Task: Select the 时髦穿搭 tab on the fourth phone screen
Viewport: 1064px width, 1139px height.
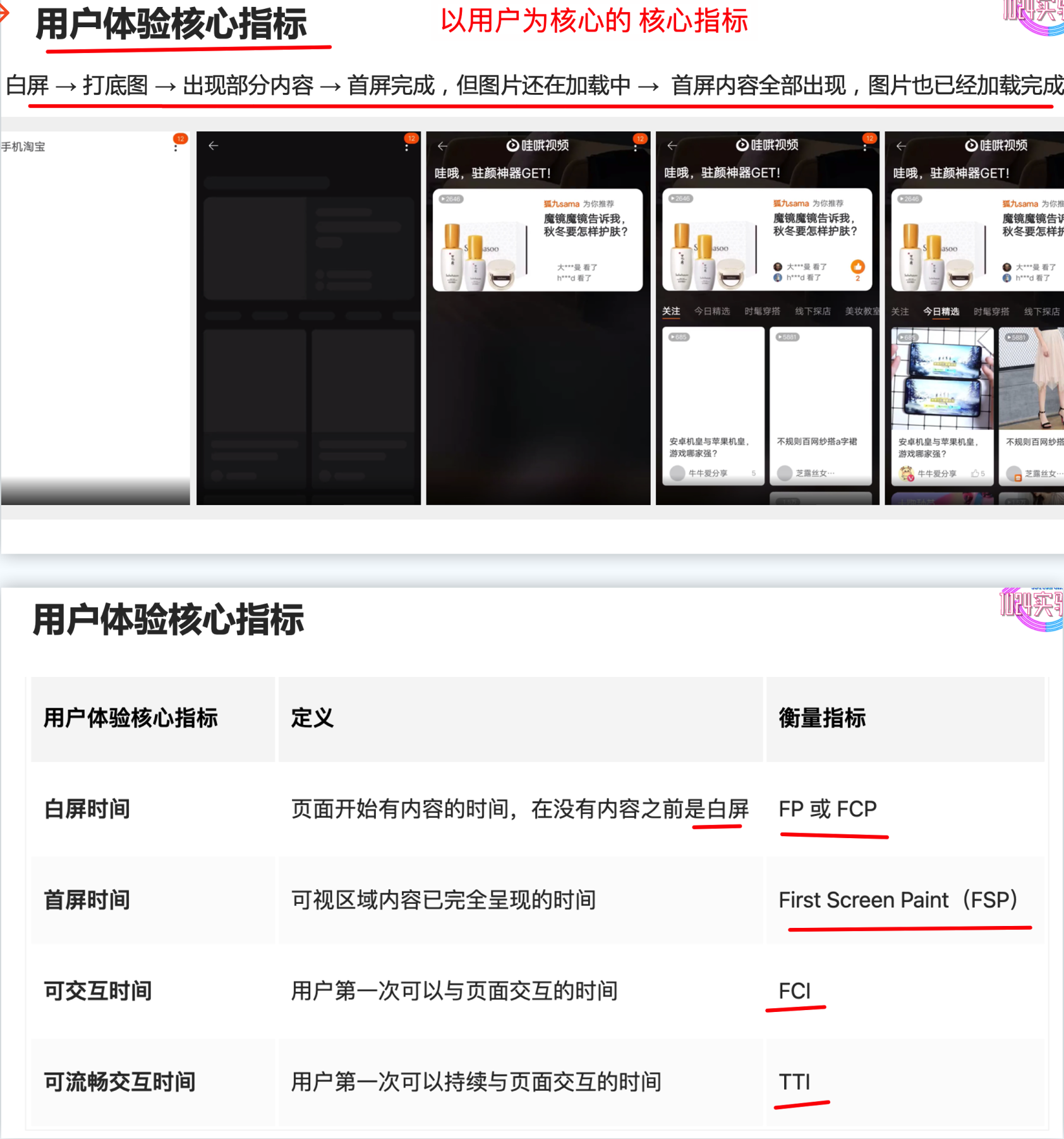Action: click(x=762, y=311)
